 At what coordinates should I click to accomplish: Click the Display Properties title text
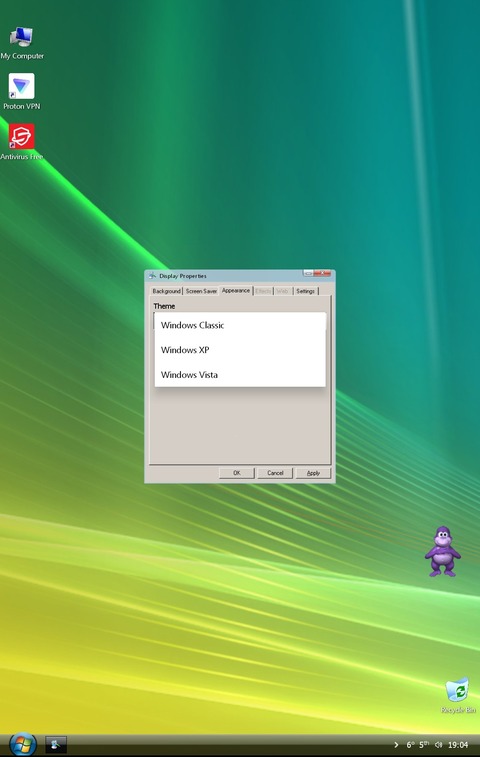pyautogui.click(x=183, y=276)
